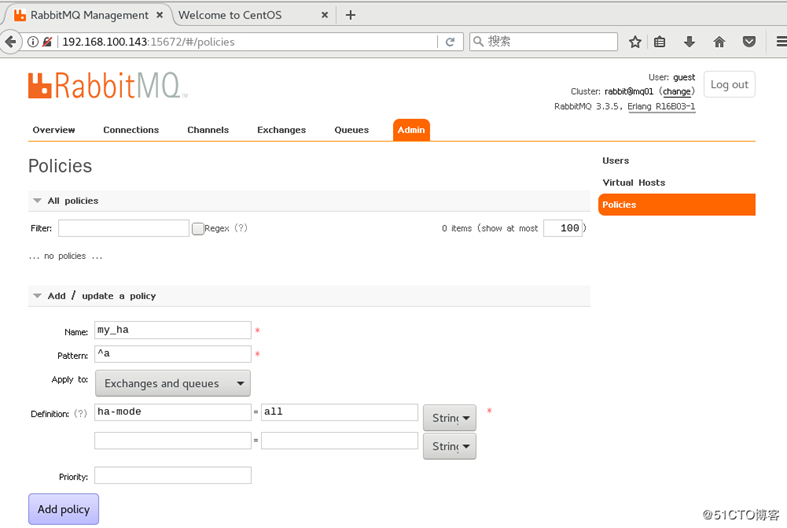Bookmark this page with the star icon

(x=635, y=42)
